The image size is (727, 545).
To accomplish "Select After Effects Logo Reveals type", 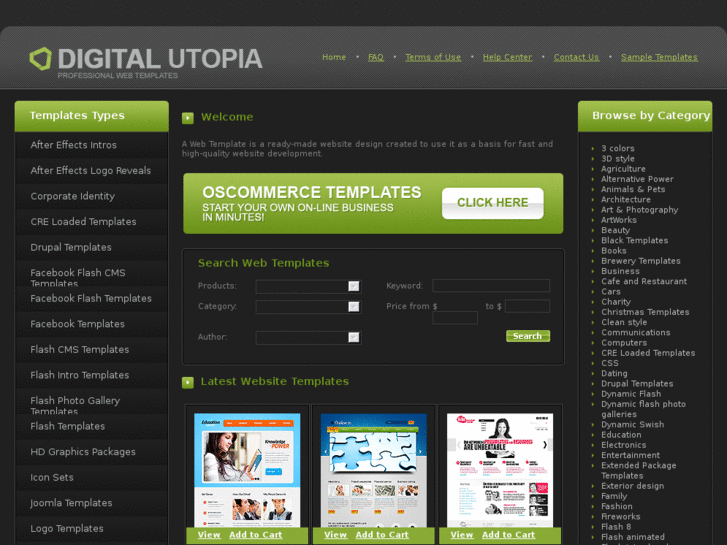I will 90,170.
